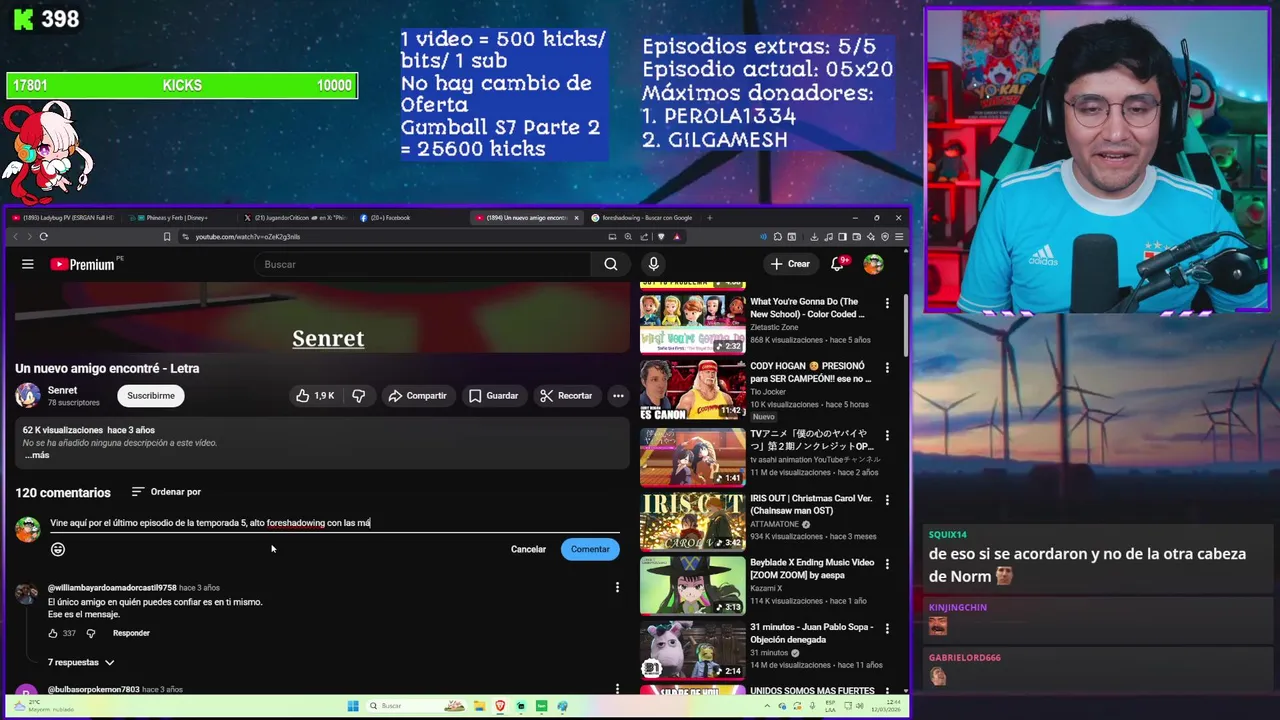The image size is (1280, 720).
Task: Open options for 31 minutos video
Action: 887,629
